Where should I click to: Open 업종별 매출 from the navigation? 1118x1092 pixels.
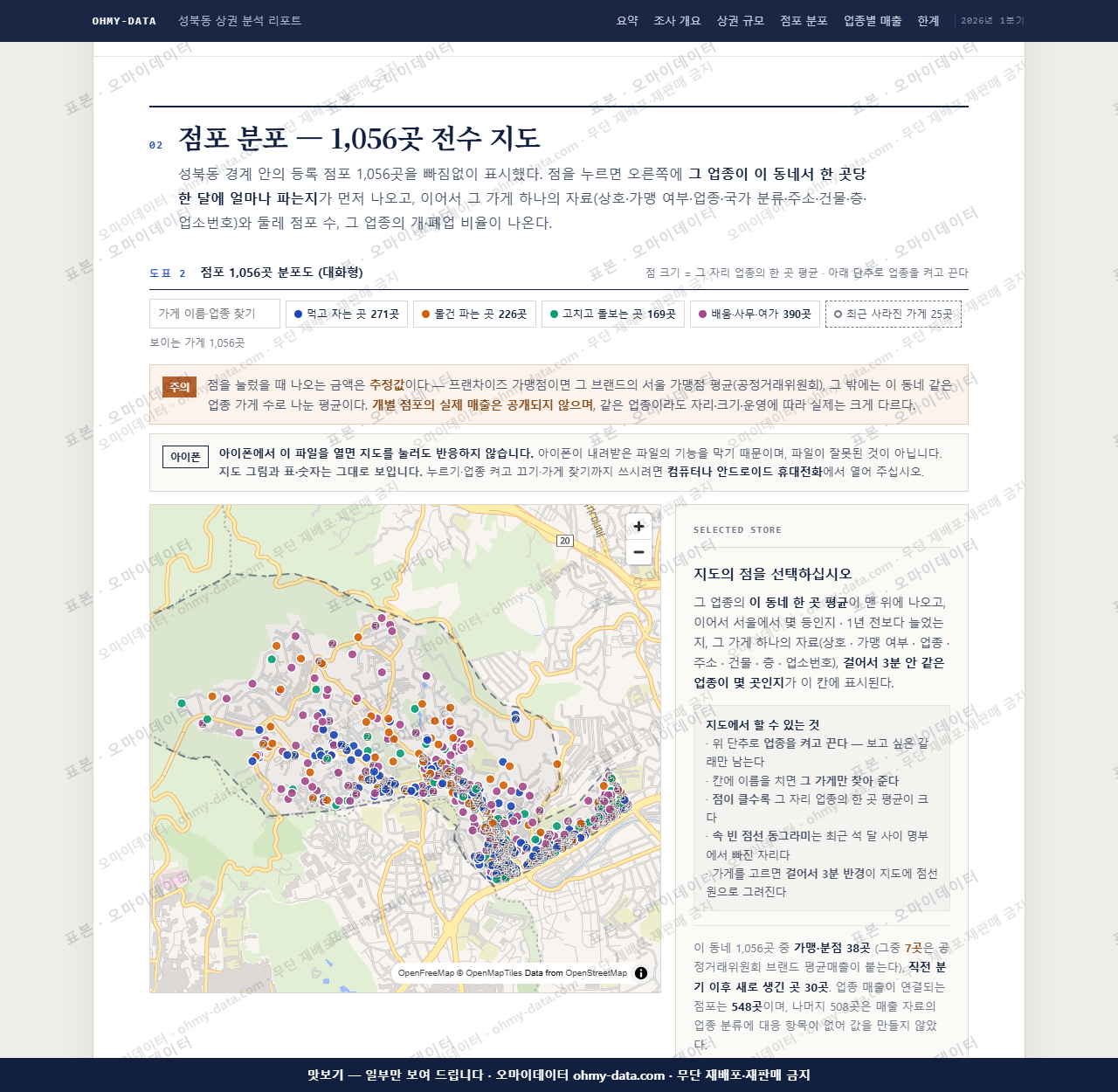(873, 21)
